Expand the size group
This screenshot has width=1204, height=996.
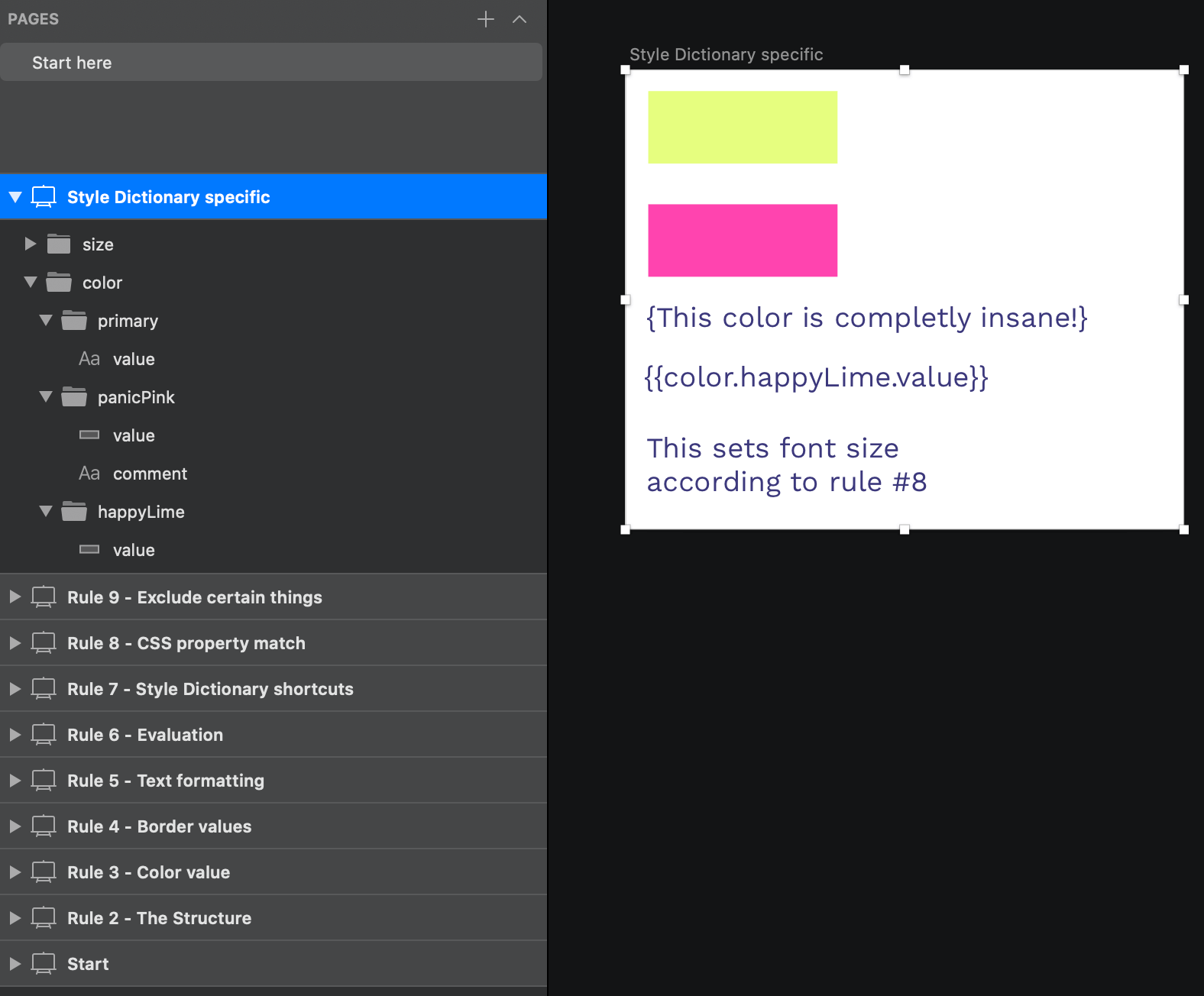(31, 244)
